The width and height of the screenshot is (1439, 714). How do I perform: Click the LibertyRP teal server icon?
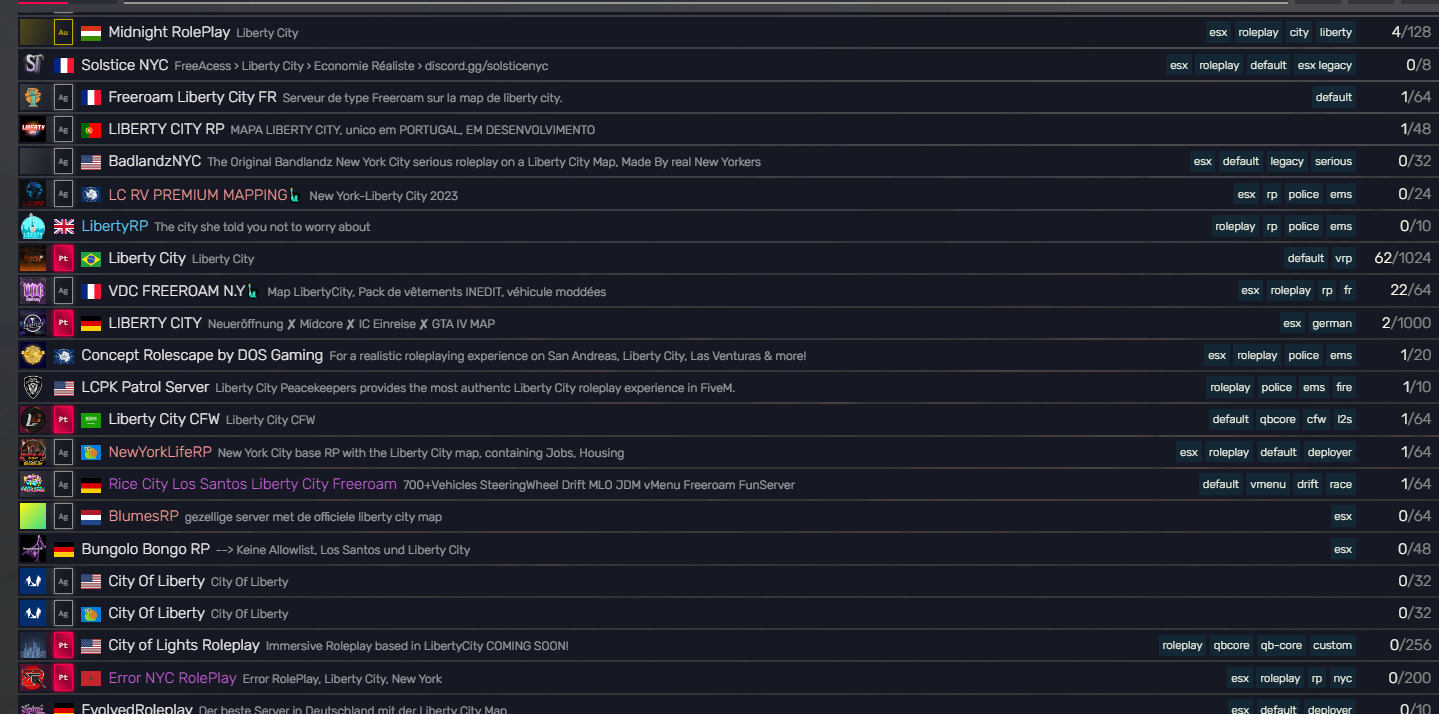pos(33,226)
